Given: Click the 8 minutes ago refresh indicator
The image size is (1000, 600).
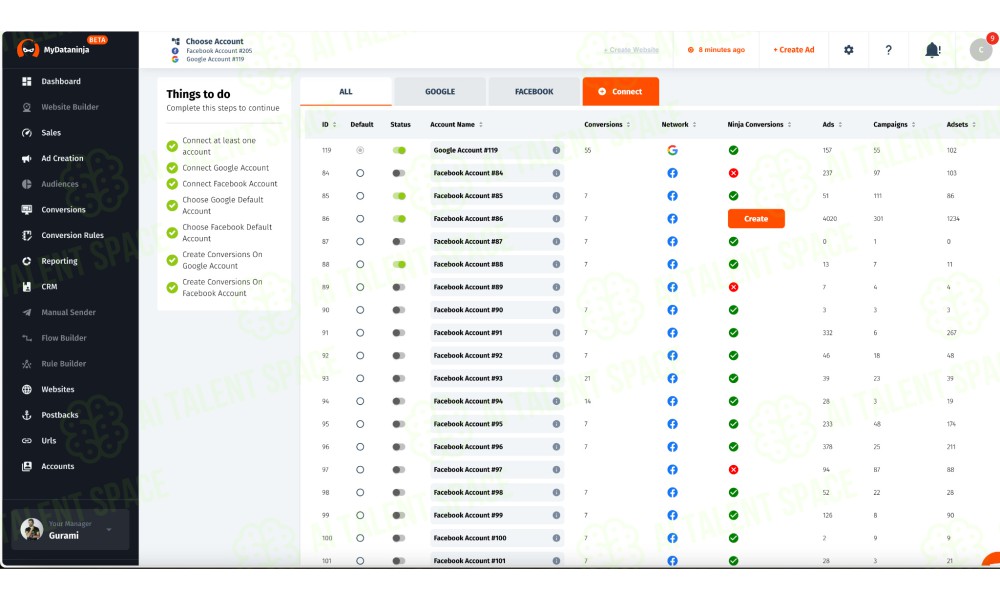Looking at the screenshot, I should [x=716, y=50].
